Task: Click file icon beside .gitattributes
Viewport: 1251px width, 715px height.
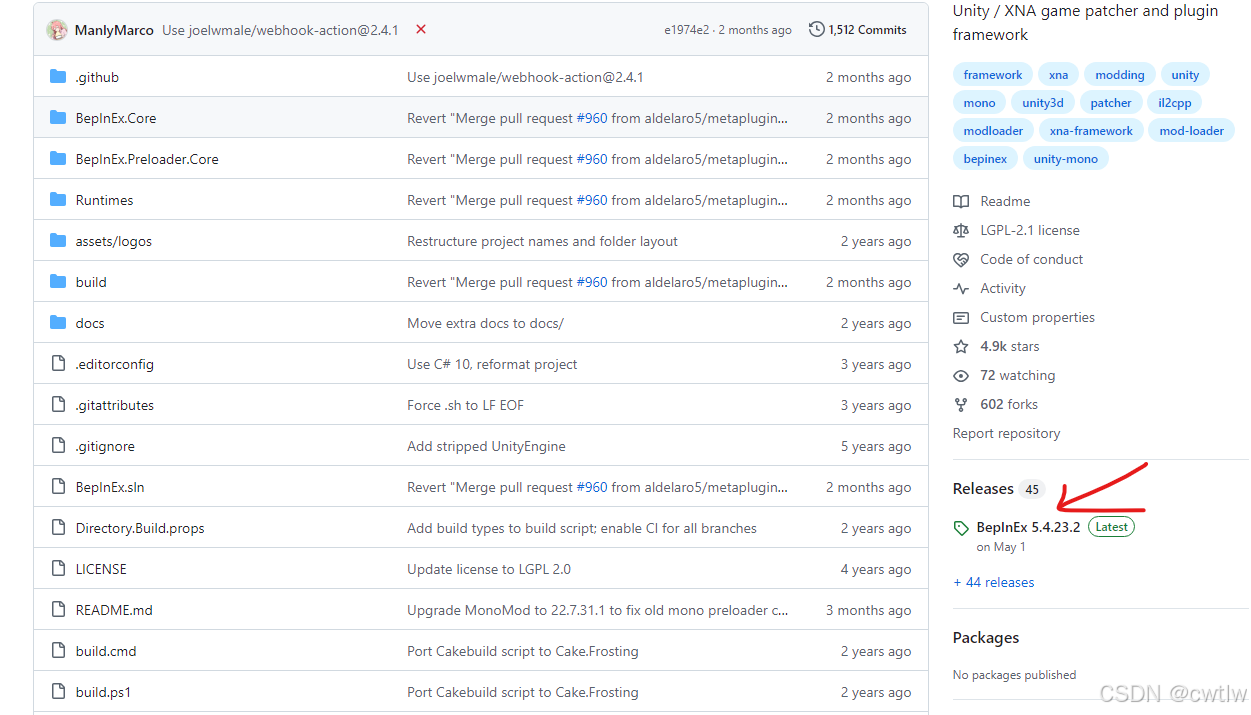Action: (x=58, y=405)
